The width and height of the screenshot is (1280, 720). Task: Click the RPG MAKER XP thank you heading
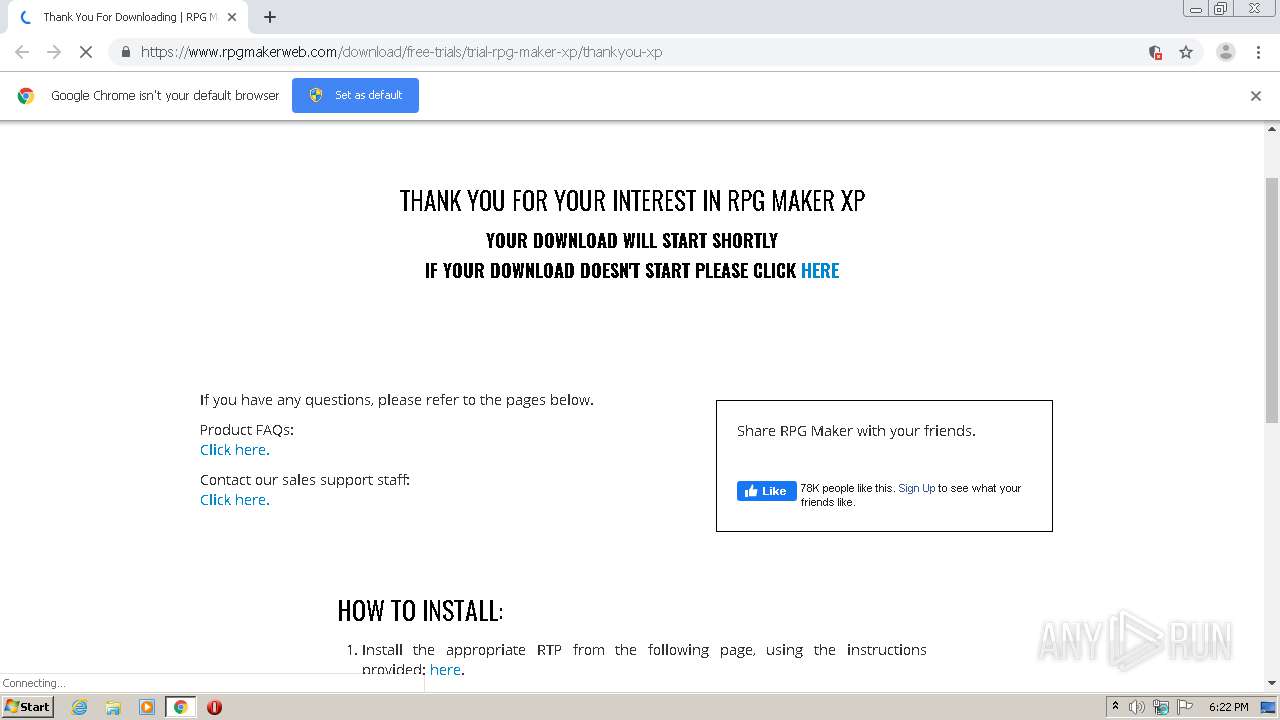coord(632,200)
